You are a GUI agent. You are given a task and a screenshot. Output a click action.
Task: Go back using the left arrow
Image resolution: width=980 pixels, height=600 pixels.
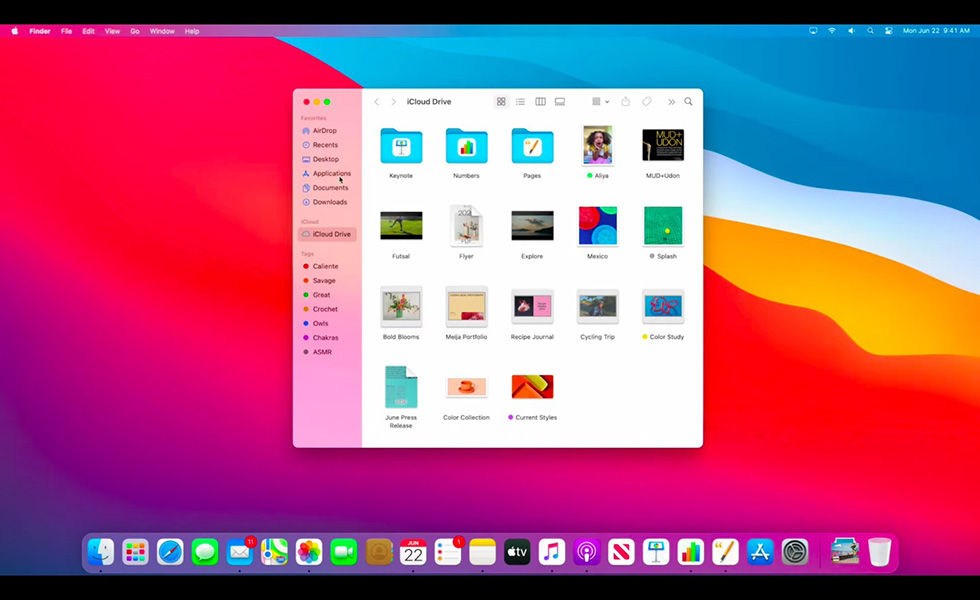click(377, 102)
